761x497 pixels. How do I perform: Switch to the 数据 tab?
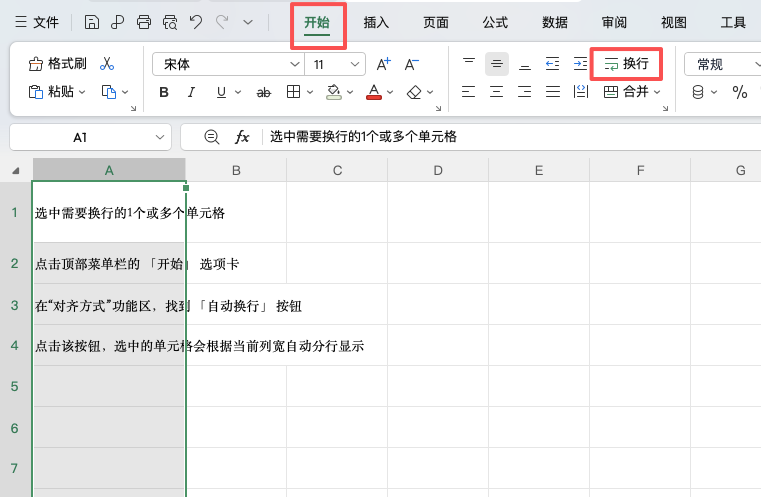click(555, 23)
